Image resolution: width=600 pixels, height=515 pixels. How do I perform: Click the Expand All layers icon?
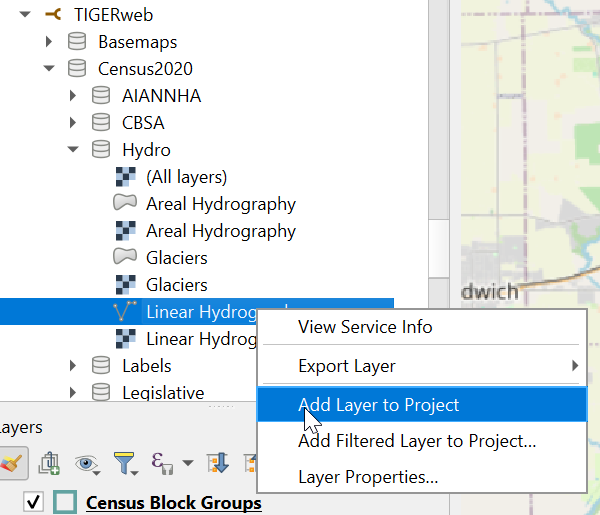coord(218,463)
